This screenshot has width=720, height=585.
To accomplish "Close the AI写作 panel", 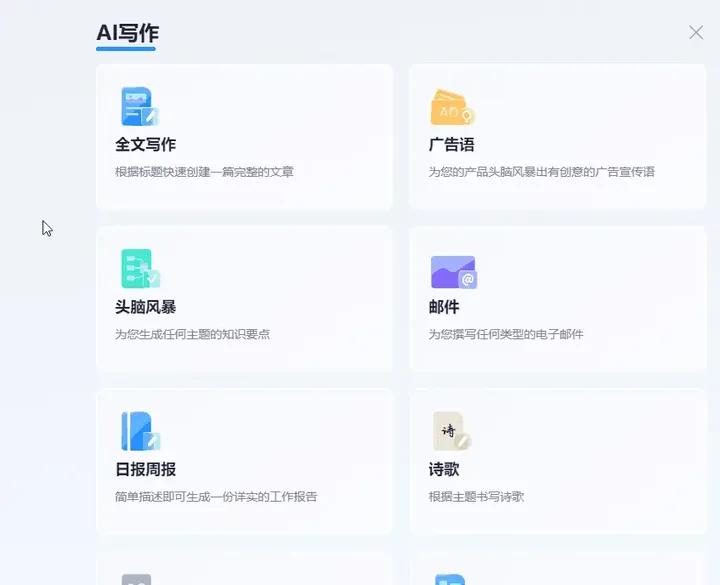I will [x=696, y=33].
